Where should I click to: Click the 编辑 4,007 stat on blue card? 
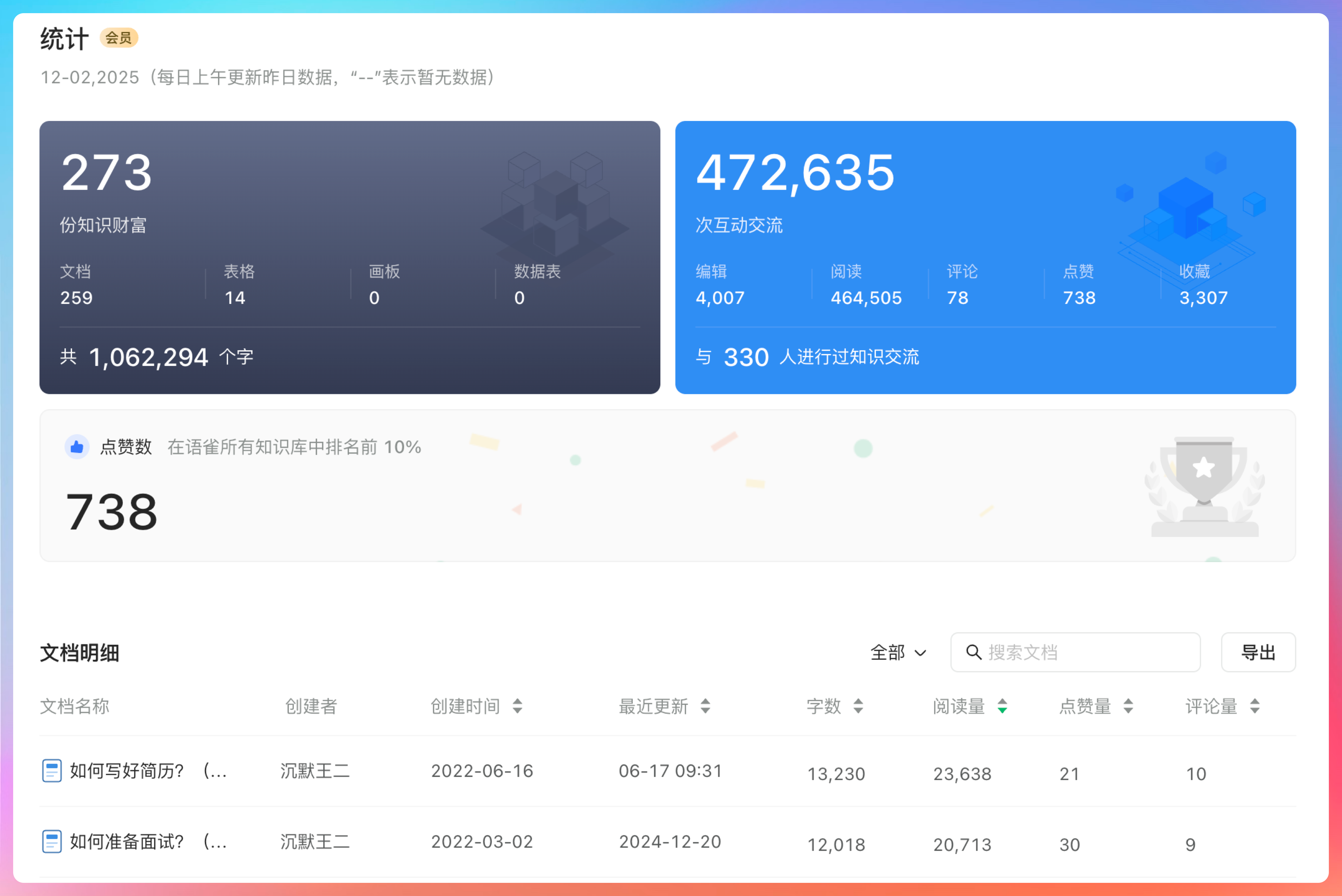click(x=720, y=286)
